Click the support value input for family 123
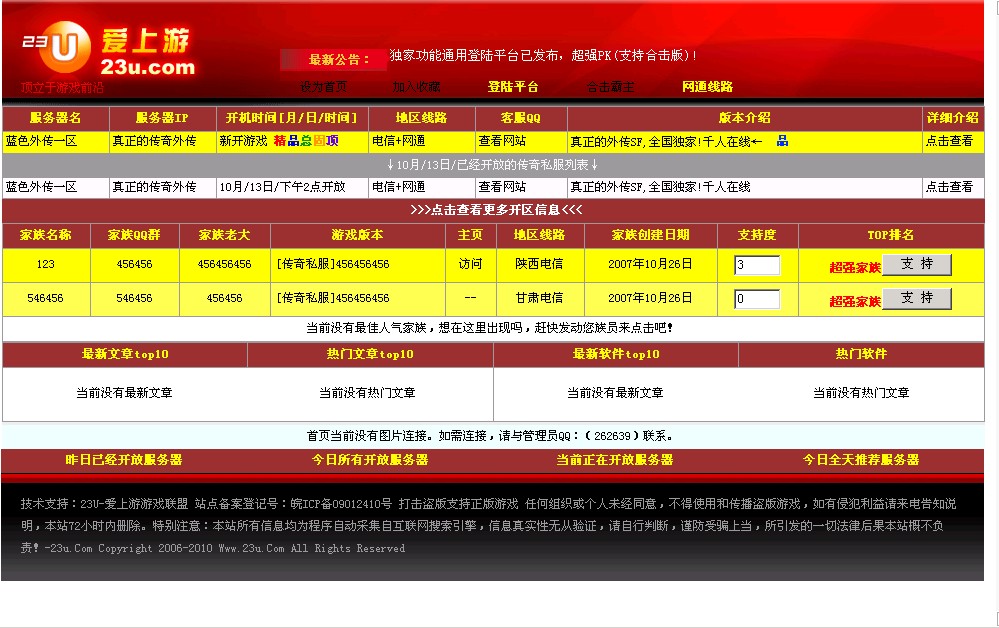999x628 pixels. (757, 264)
